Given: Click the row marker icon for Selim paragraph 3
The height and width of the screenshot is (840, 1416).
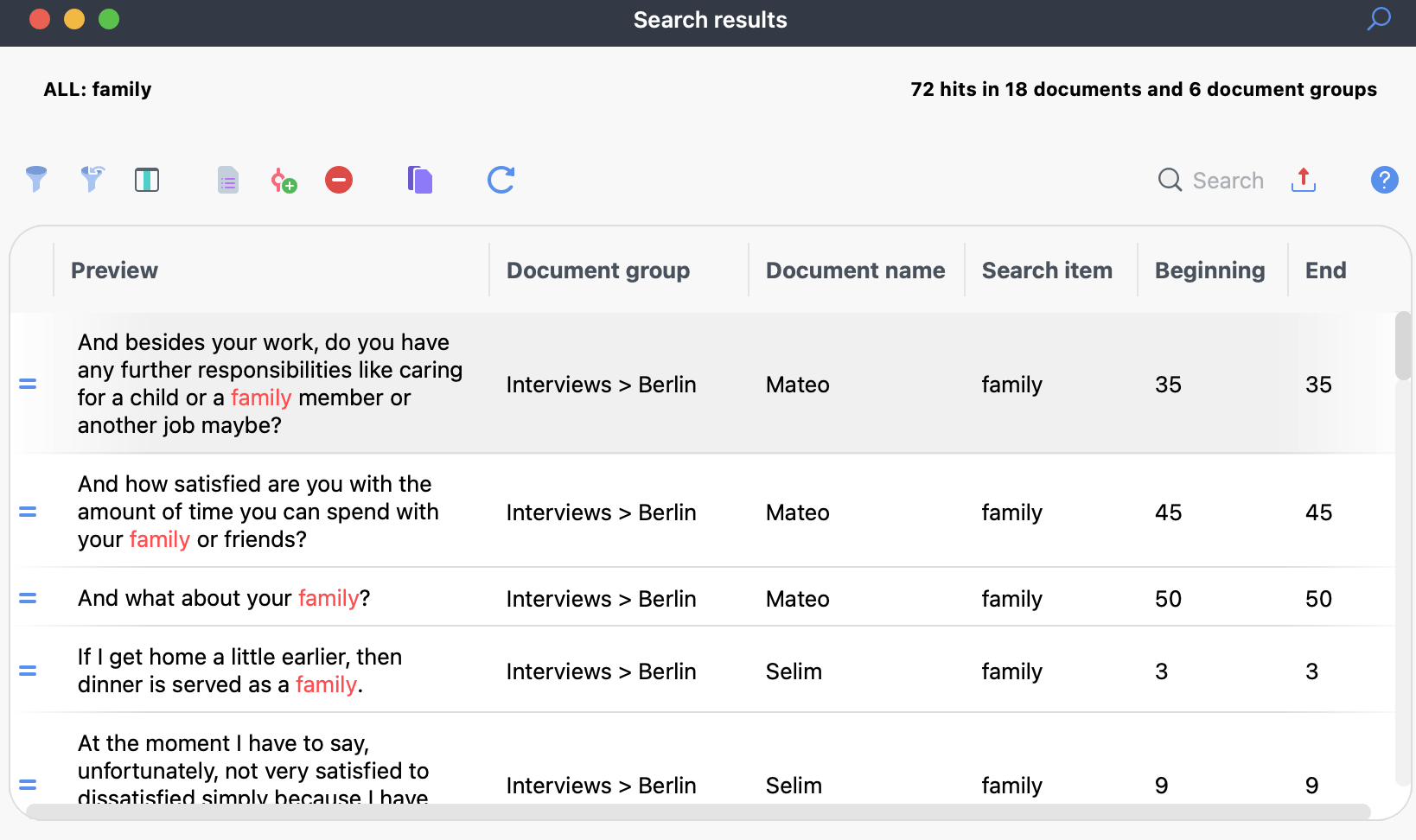Looking at the screenshot, I should pyautogui.click(x=28, y=671).
